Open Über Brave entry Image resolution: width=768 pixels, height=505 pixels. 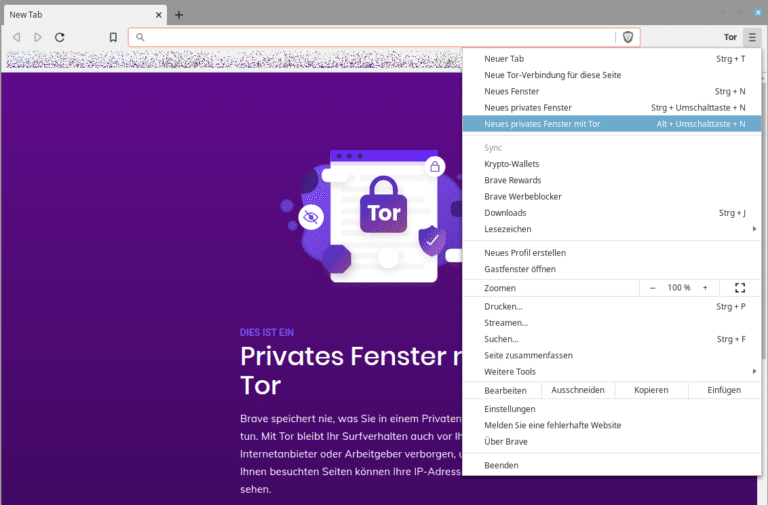click(x=612, y=441)
